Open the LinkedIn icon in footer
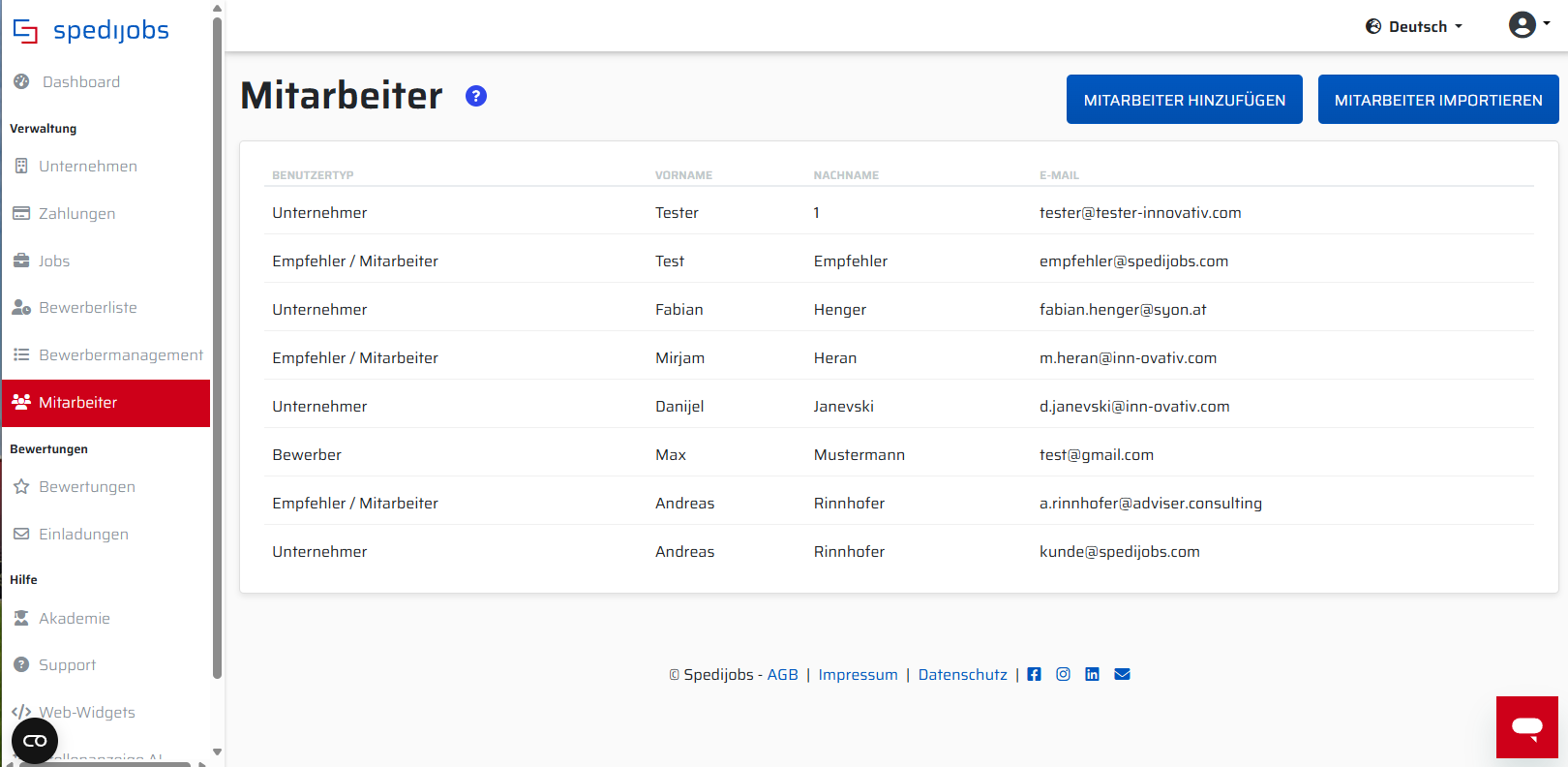The height and width of the screenshot is (767, 1568). pyautogui.click(x=1092, y=674)
